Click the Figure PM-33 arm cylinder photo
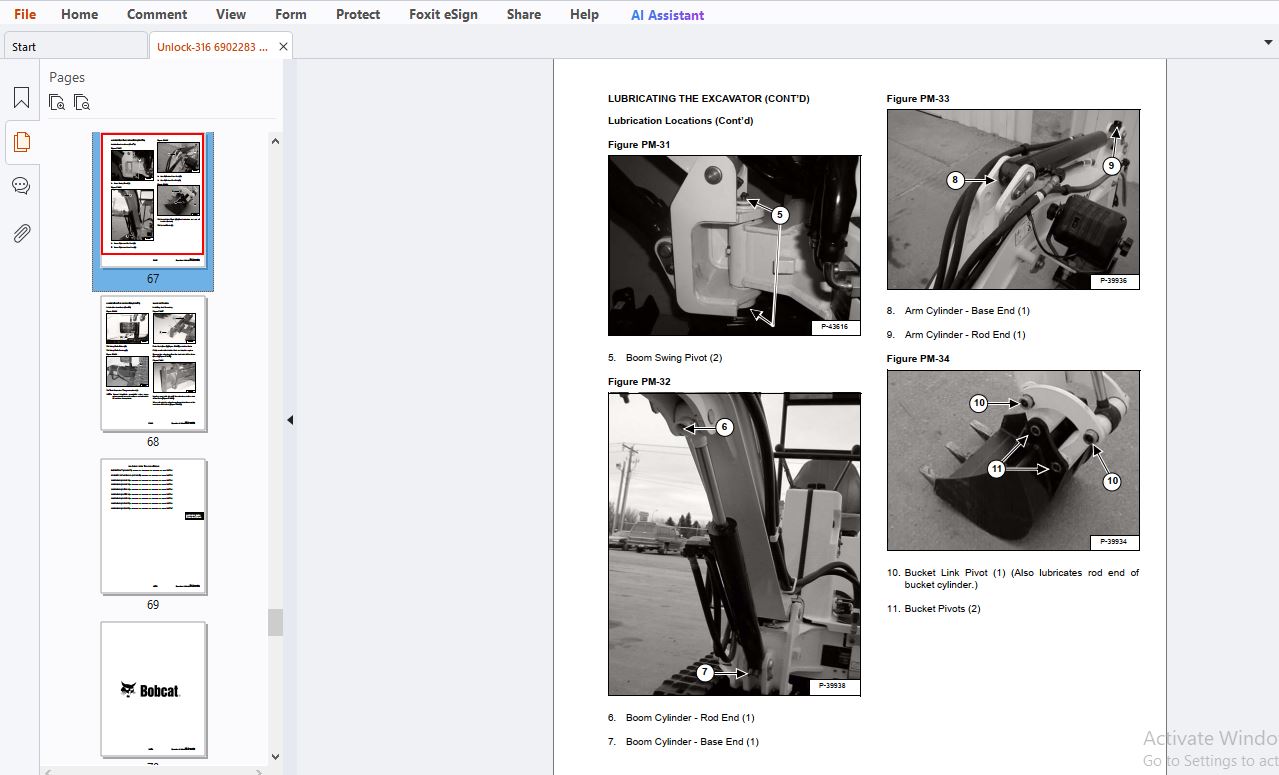This screenshot has width=1279, height=775. coord(1013,200)
